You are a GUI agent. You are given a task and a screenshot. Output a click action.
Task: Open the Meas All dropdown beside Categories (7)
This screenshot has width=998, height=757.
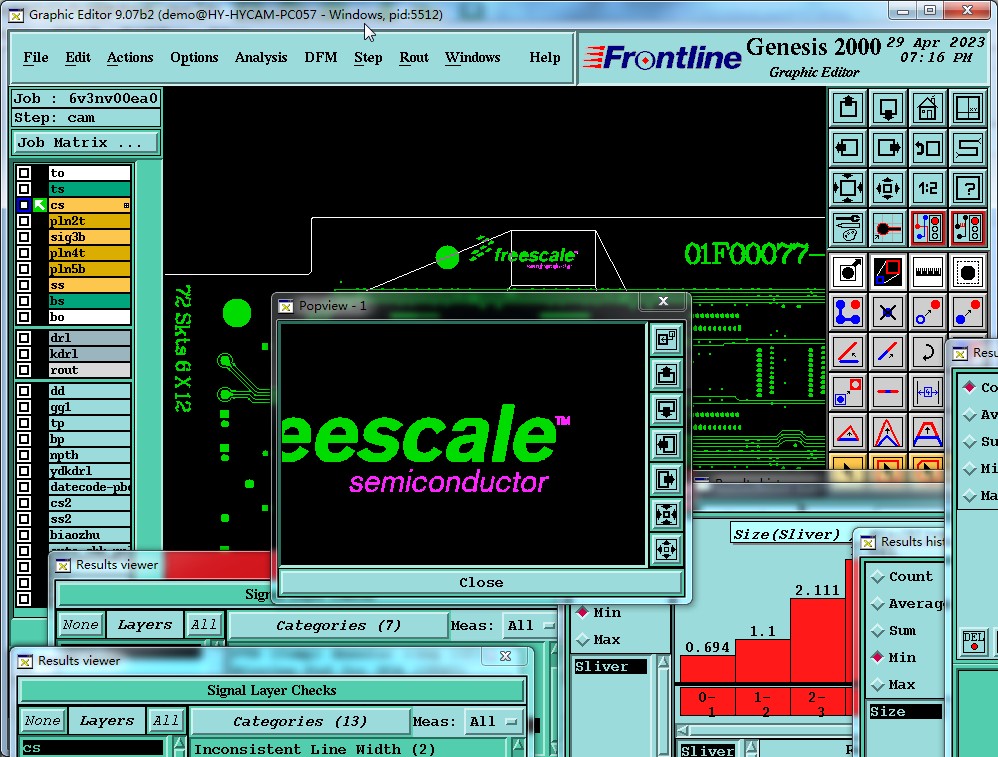530,626
